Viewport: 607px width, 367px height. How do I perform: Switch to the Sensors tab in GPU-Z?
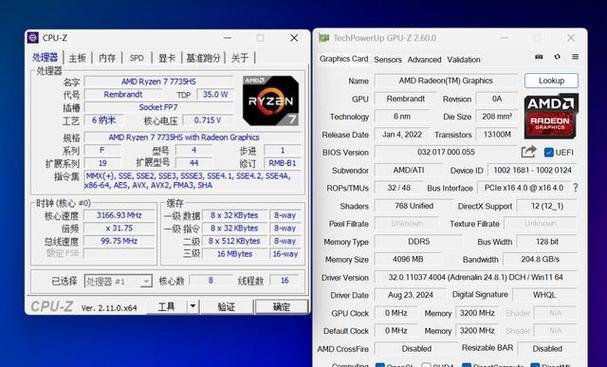388,60
